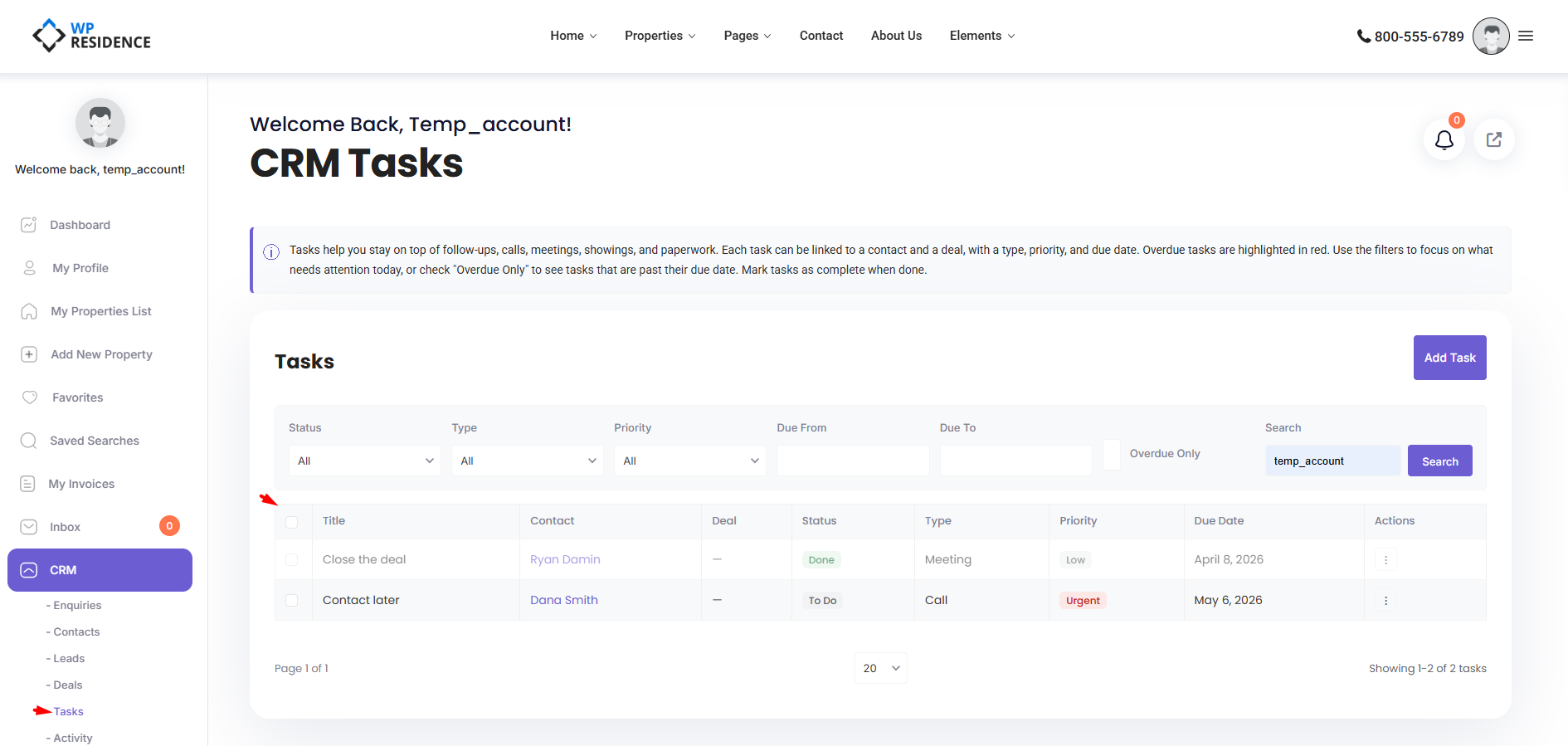This screenshot has width=1568, height=746.
Task: Click the Favorites heart icon in the sidebar
Action: pos(30,397)
